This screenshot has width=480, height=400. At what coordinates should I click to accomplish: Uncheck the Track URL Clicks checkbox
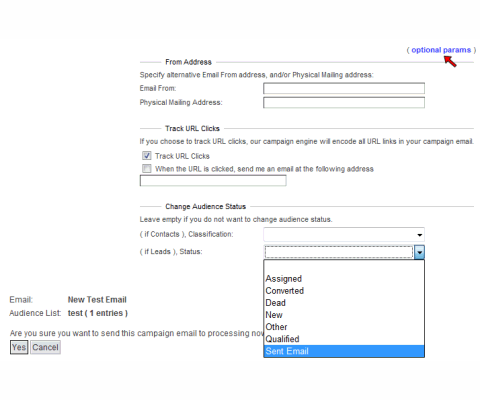(147, 156)
